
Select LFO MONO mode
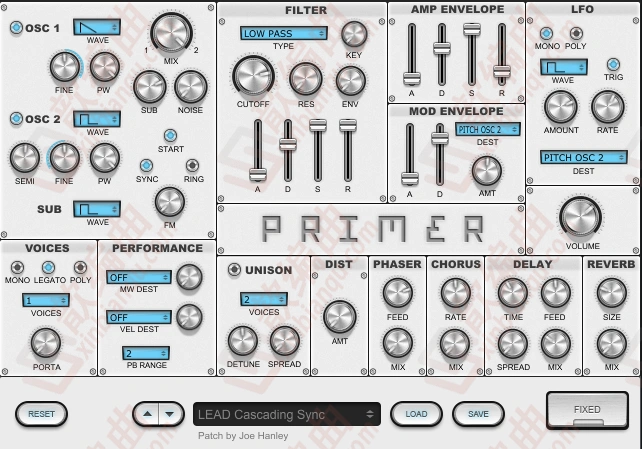pyautogui.click(x=546, y=34)
